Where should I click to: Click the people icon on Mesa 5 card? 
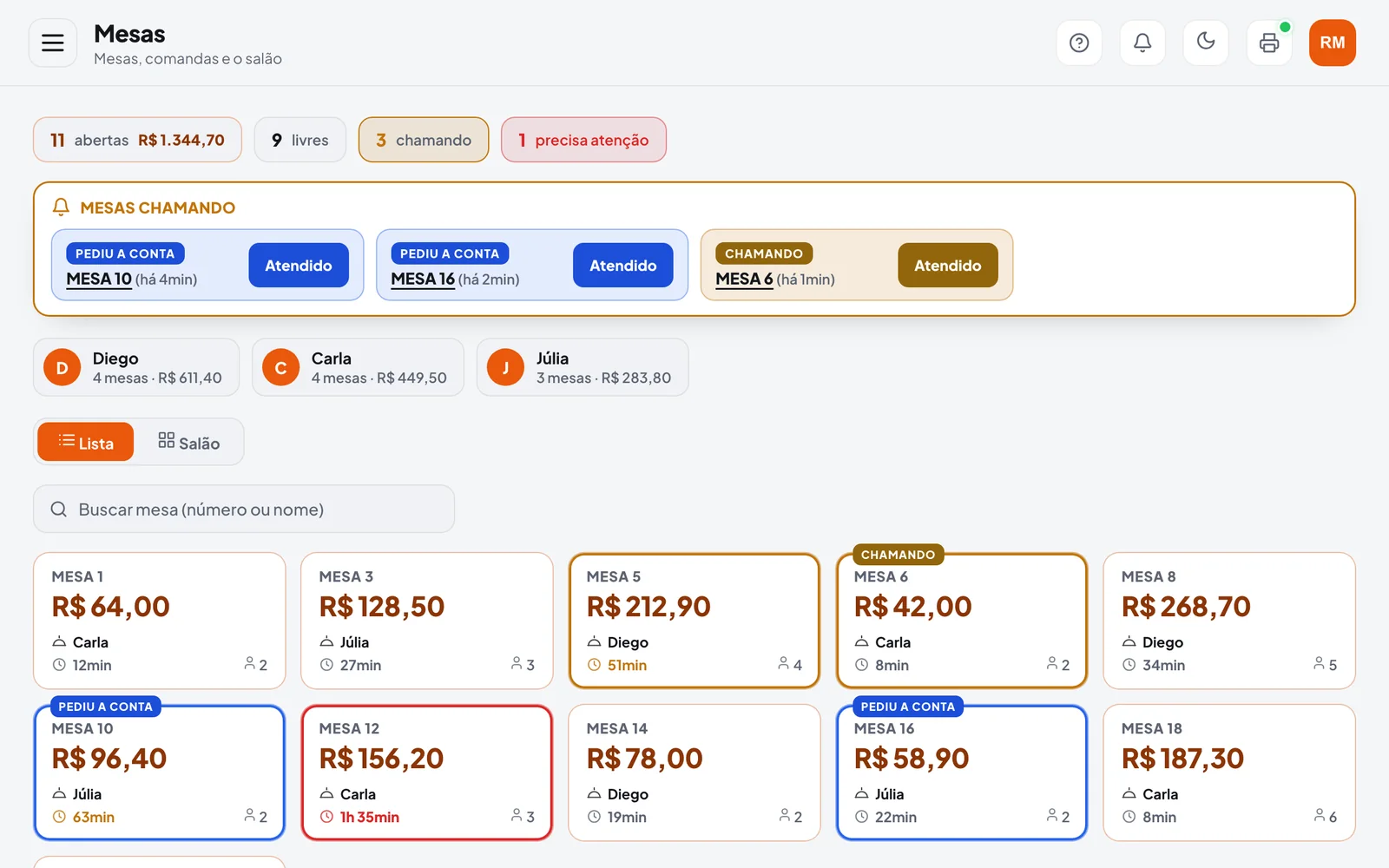[784, 663]
